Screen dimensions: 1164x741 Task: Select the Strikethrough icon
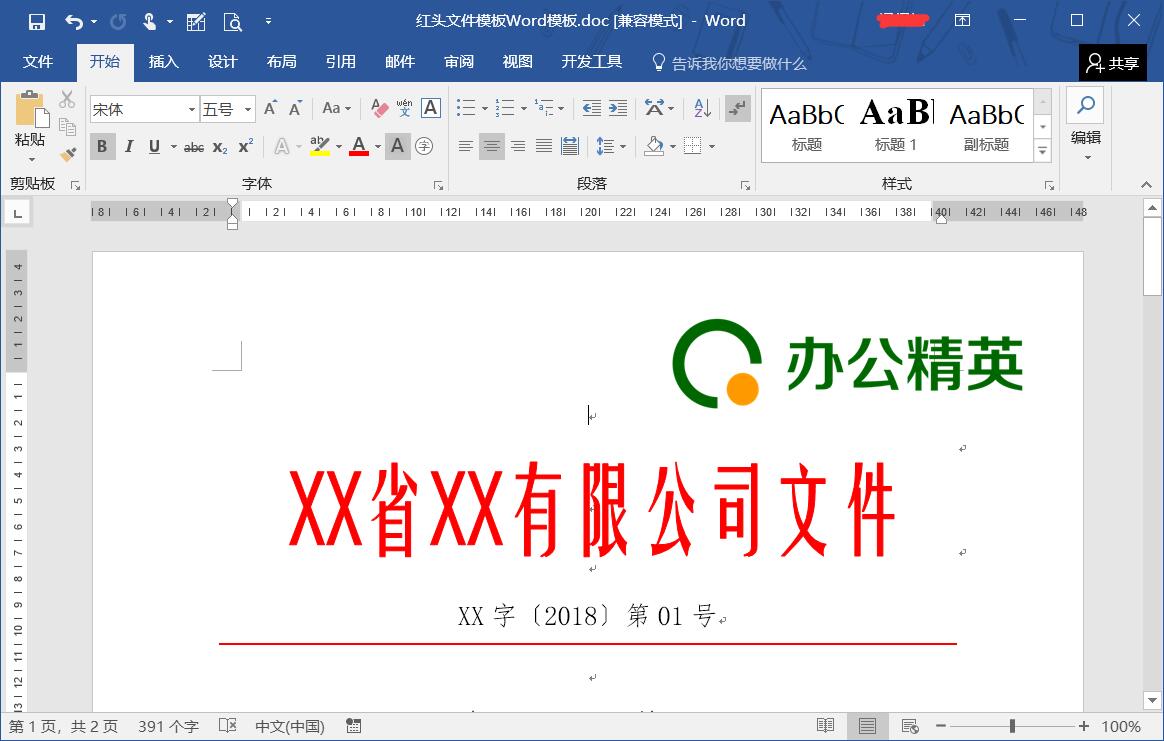193,146
